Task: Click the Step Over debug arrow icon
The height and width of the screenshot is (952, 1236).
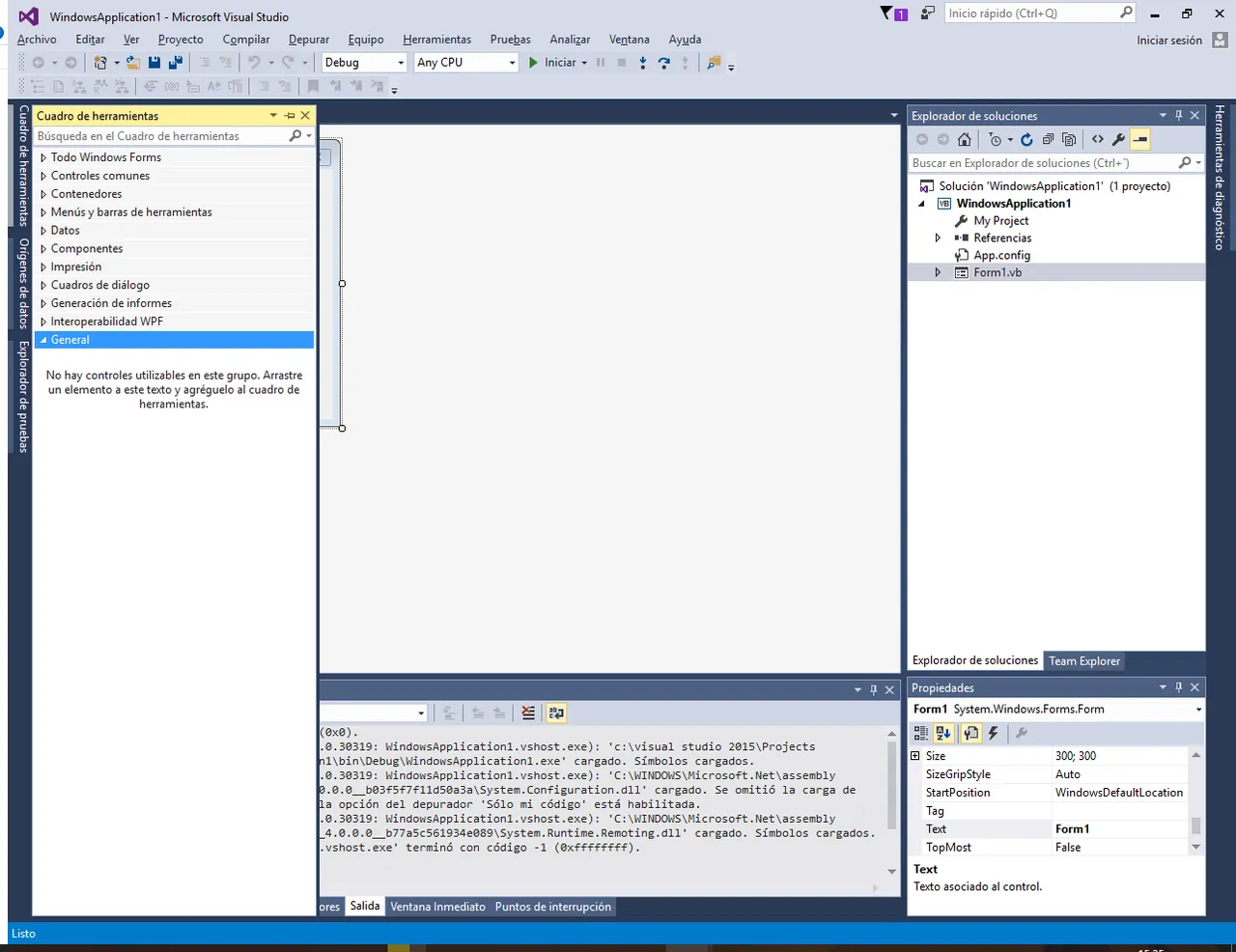Action: (663, 62)
